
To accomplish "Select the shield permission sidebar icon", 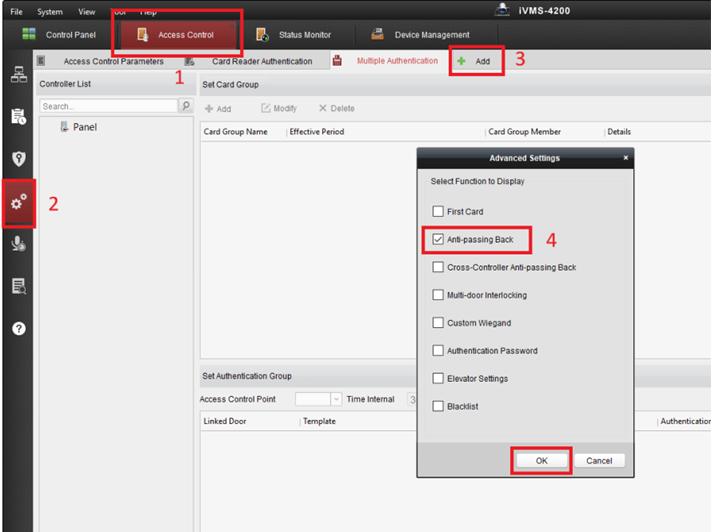I will tap(19, 159).
